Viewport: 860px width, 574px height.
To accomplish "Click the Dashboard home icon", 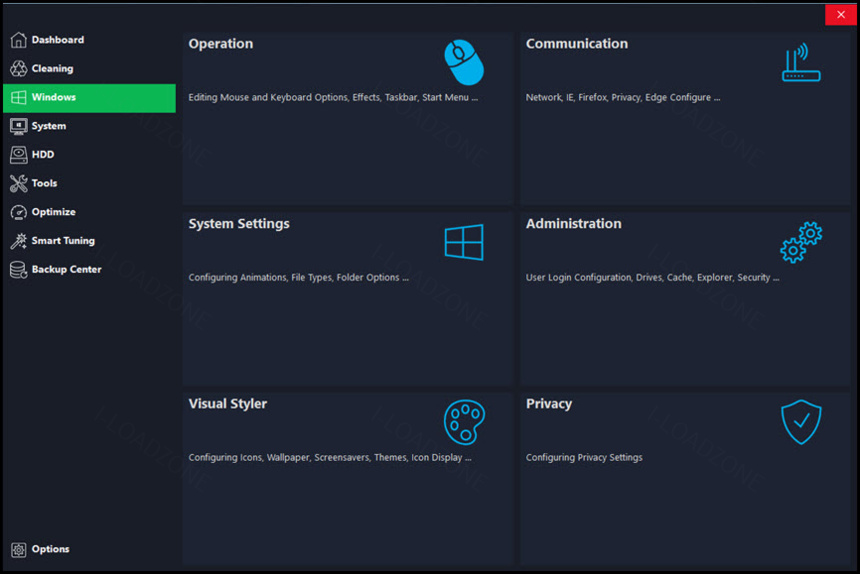I will point(19,39).
